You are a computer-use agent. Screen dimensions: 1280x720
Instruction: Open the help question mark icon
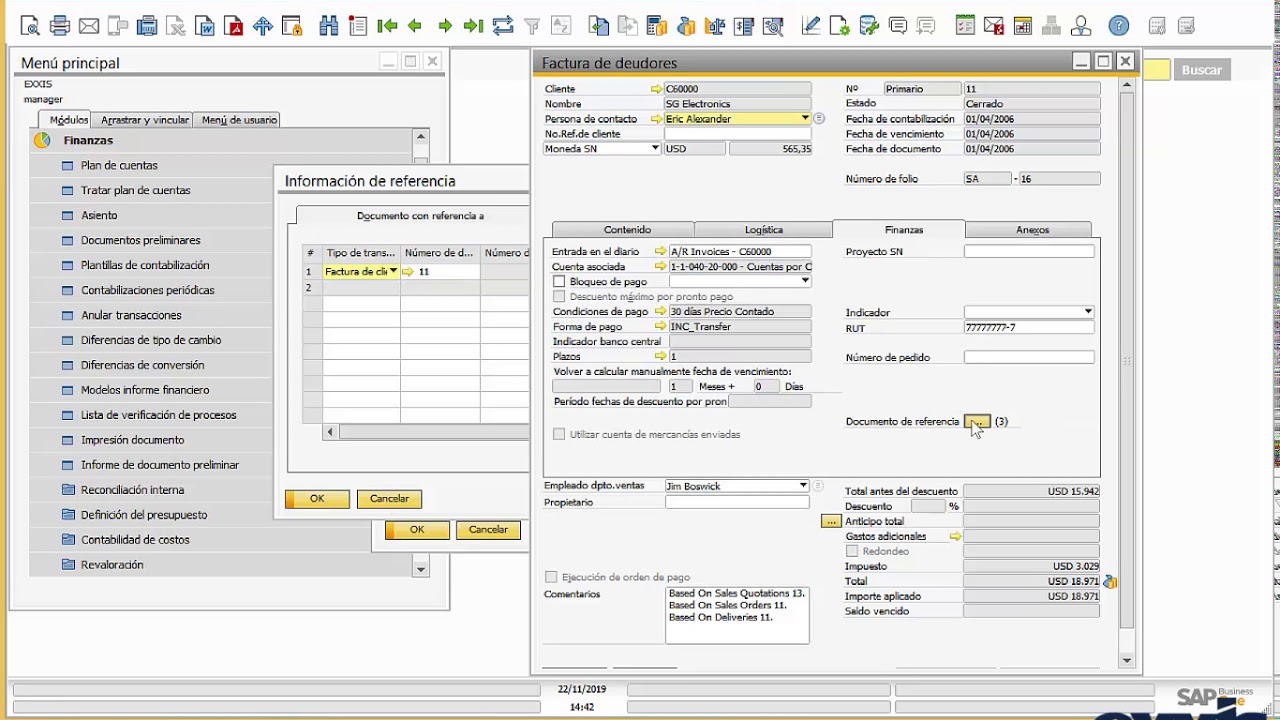pyautogui.click(x=1118, y=26)
